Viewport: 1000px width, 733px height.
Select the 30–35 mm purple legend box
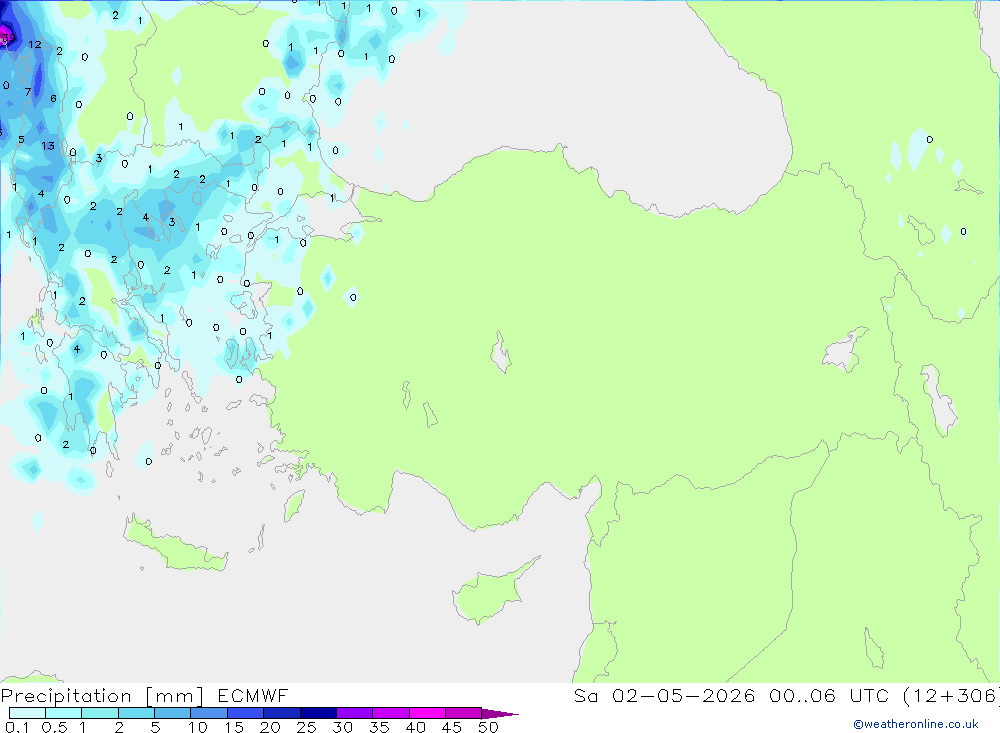click(x=355, y=713)
